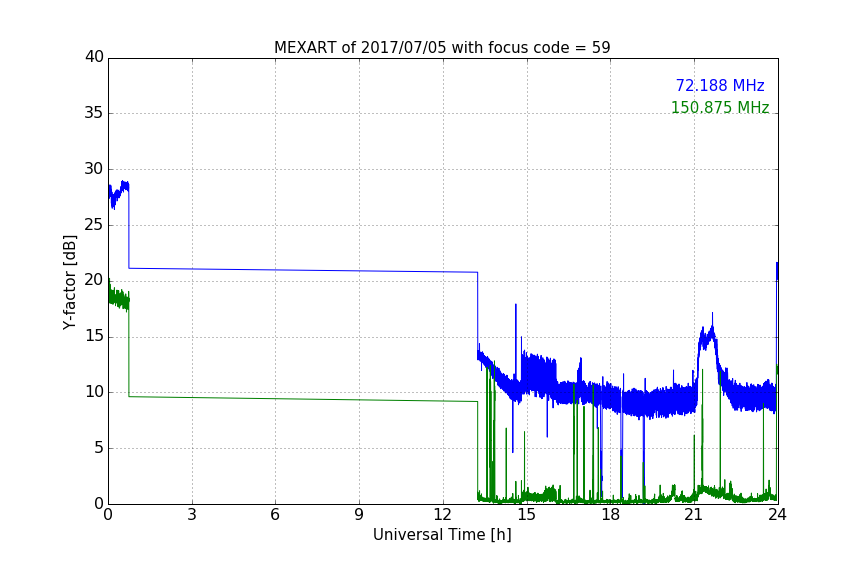Screen dimensions: 864x576
Task: Click the green flat line segment near 9.5 dB
Action: [x=303, y=399]
